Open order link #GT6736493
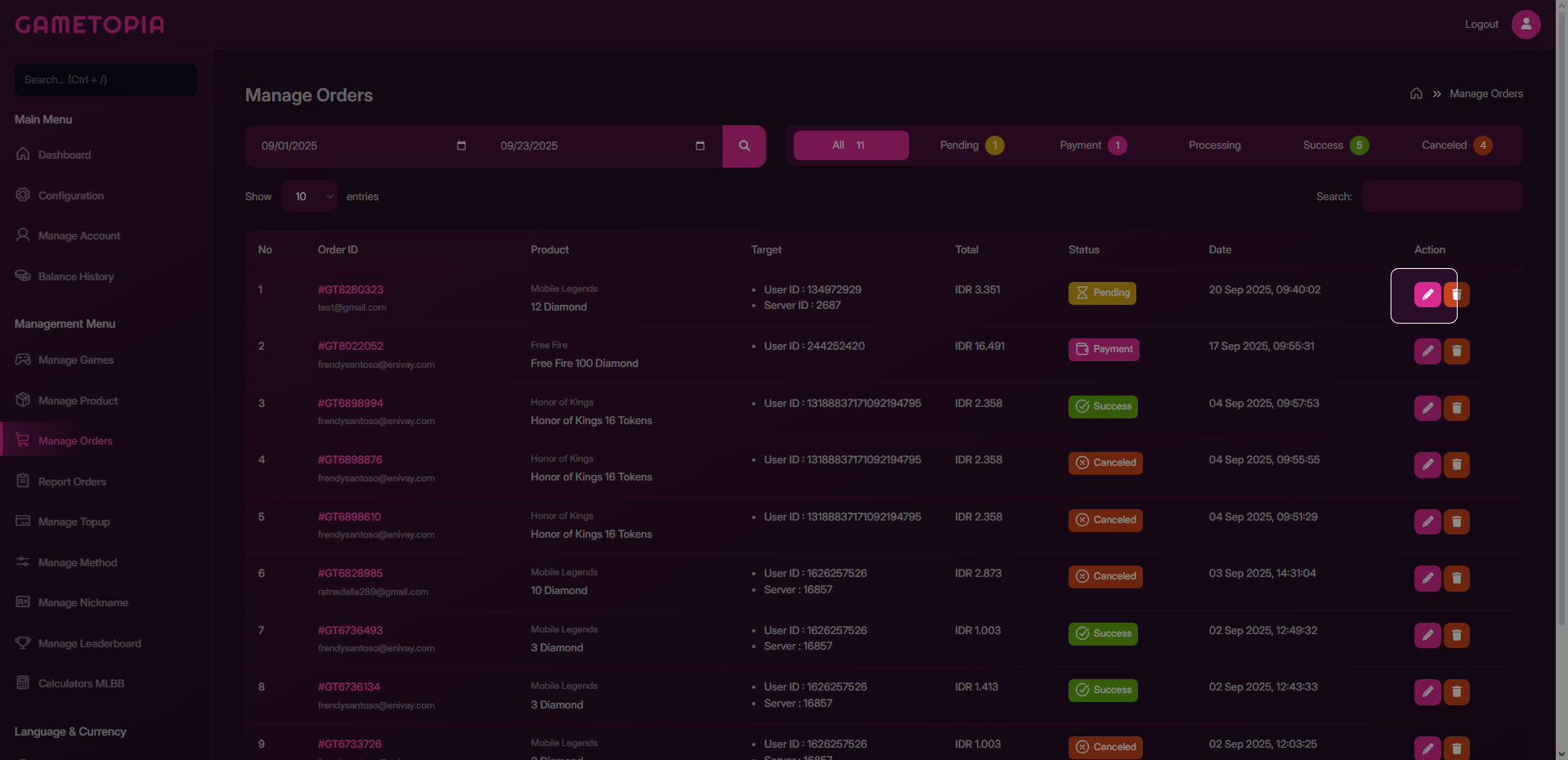This screenshot has width=1568, height=760. click(350, 630)
